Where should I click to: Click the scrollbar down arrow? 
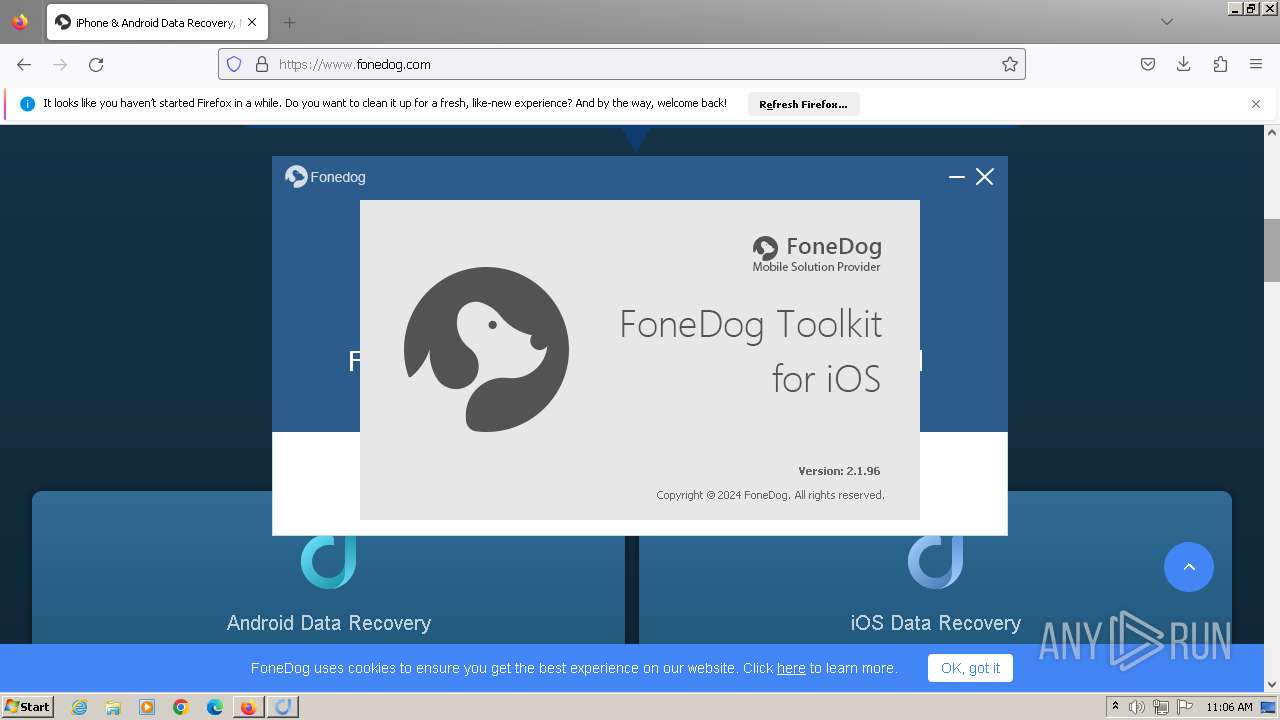(x=1272, y=685)
